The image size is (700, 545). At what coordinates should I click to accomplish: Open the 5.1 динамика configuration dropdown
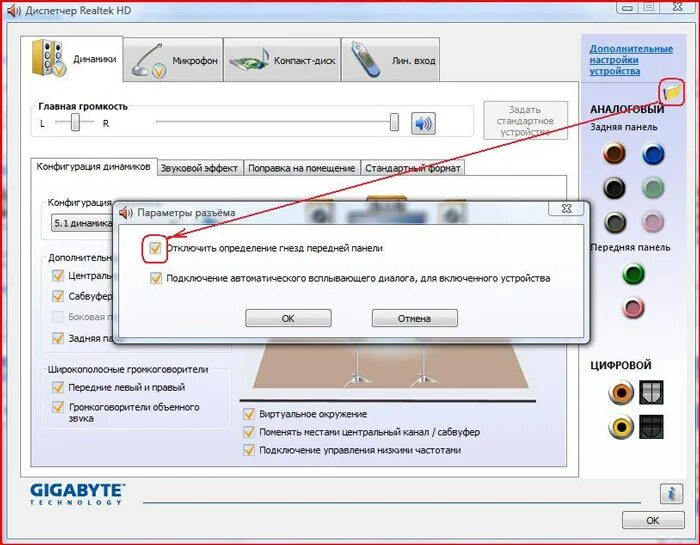coord(82,222)
